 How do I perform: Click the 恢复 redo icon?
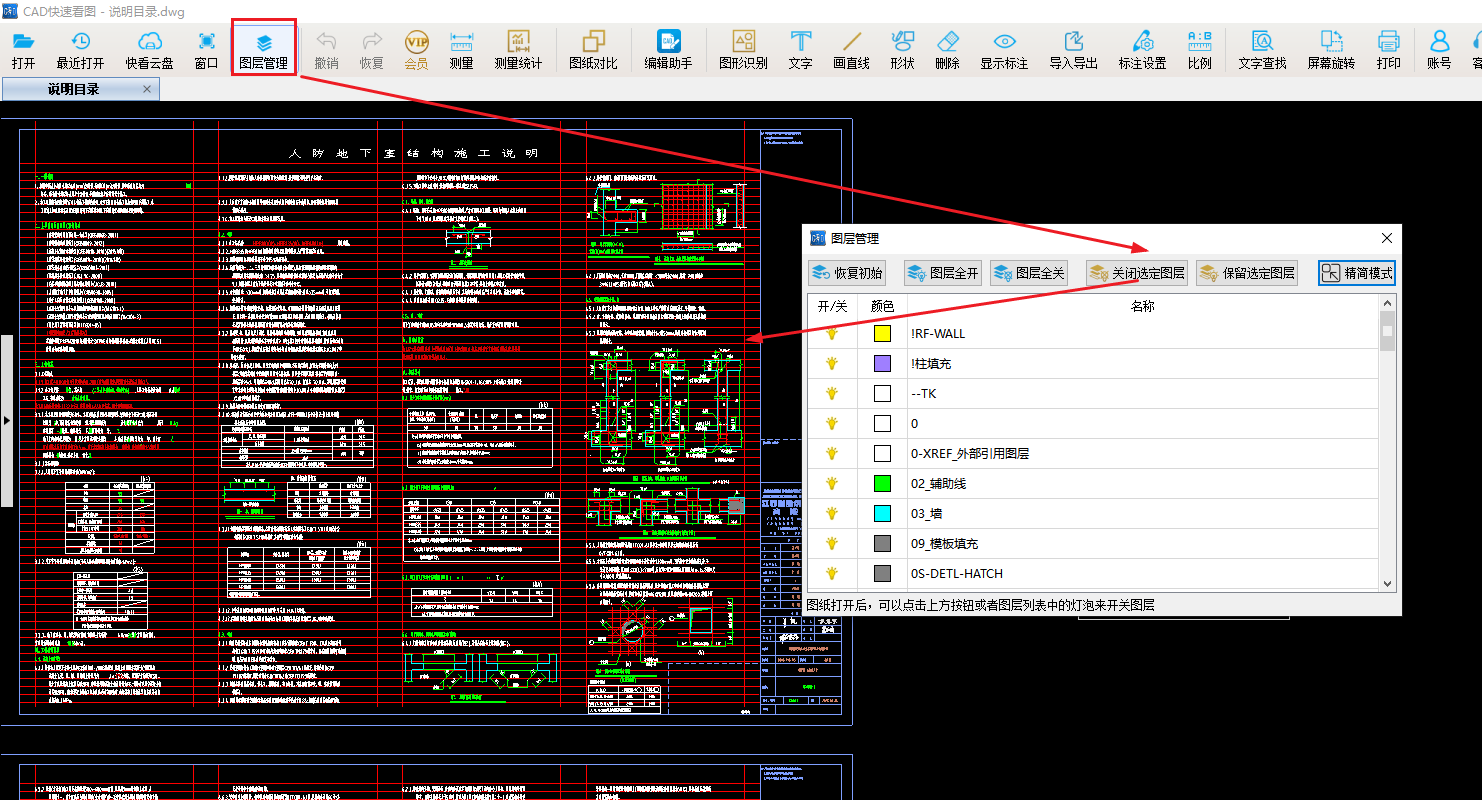371,50
